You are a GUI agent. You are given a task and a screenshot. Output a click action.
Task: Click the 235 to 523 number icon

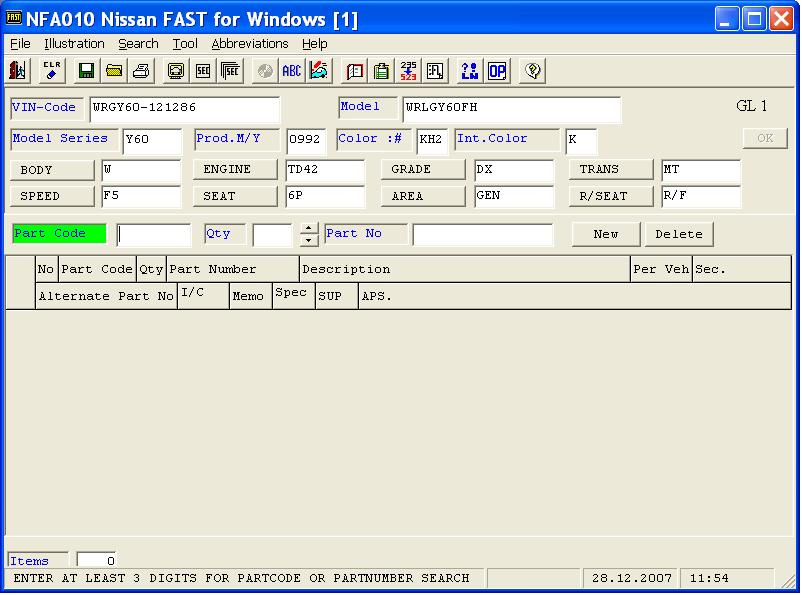click(408, 71)
